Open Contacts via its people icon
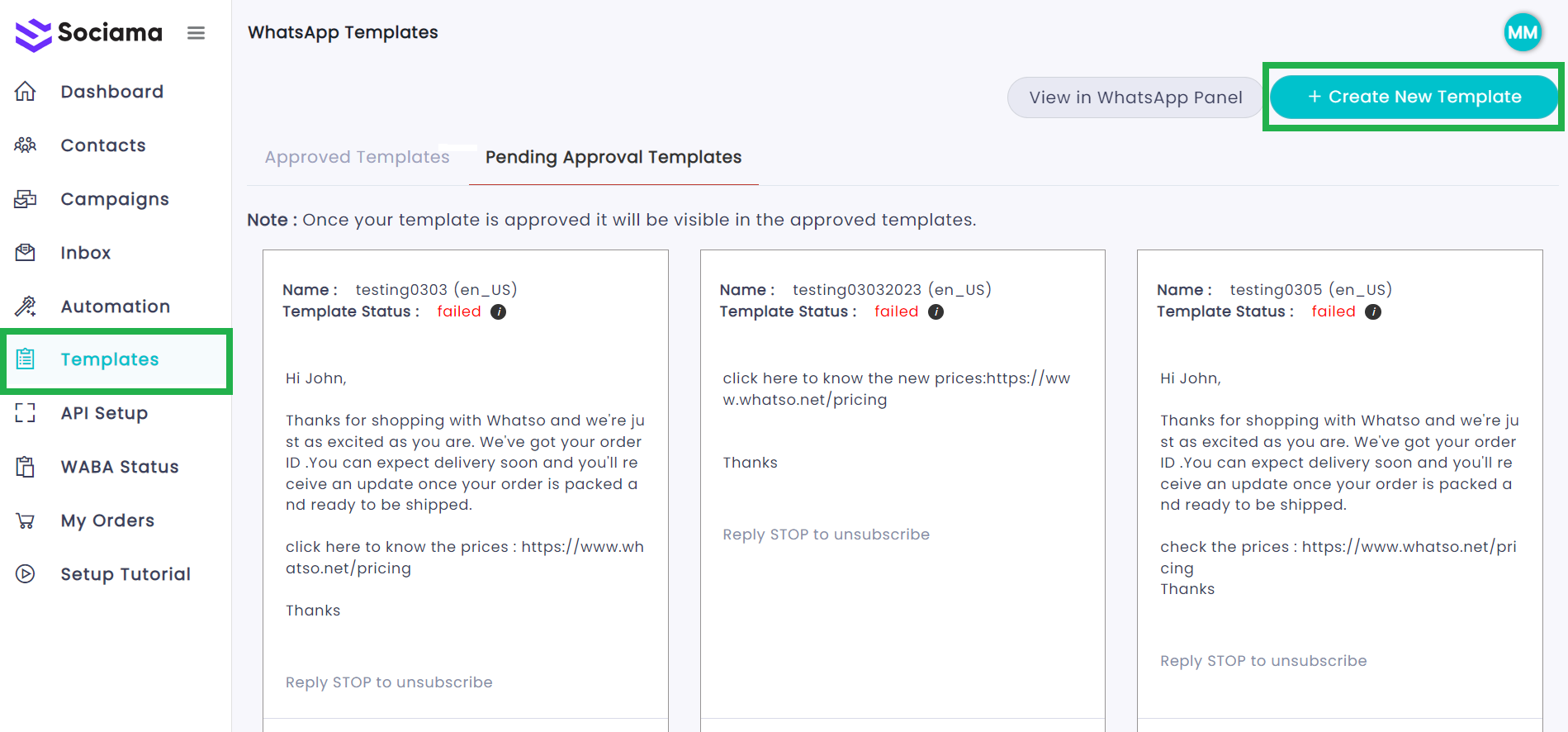This screenshot has height=732, width=1568. (x=26, y=145)
